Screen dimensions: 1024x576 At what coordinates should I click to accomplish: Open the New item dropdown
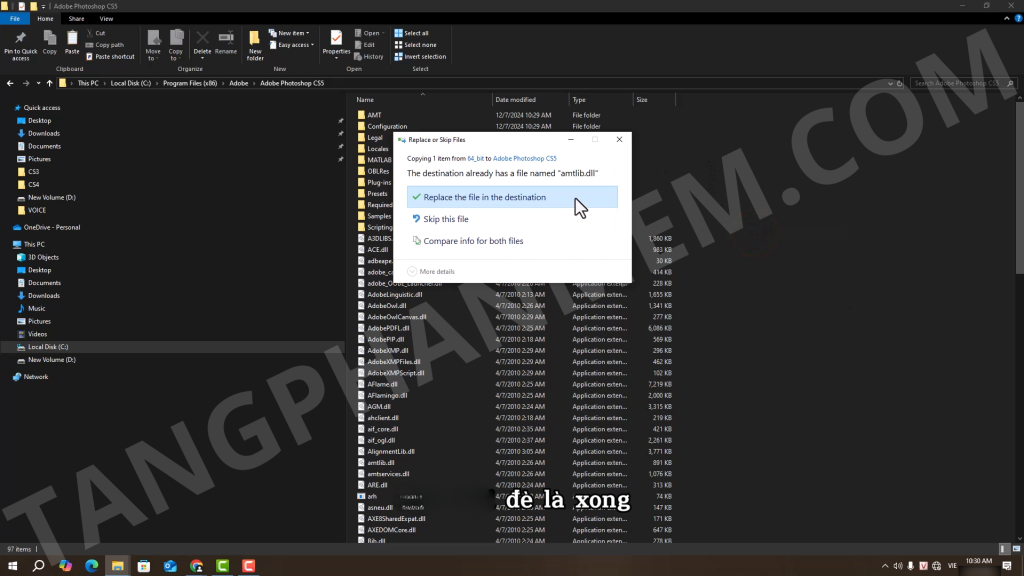294,33
